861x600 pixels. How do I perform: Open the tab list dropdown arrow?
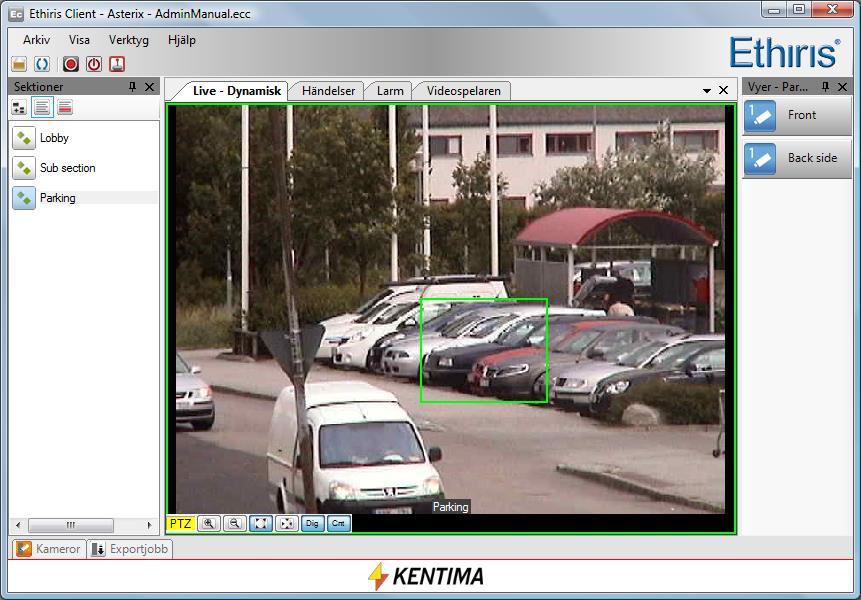point(707,91)
